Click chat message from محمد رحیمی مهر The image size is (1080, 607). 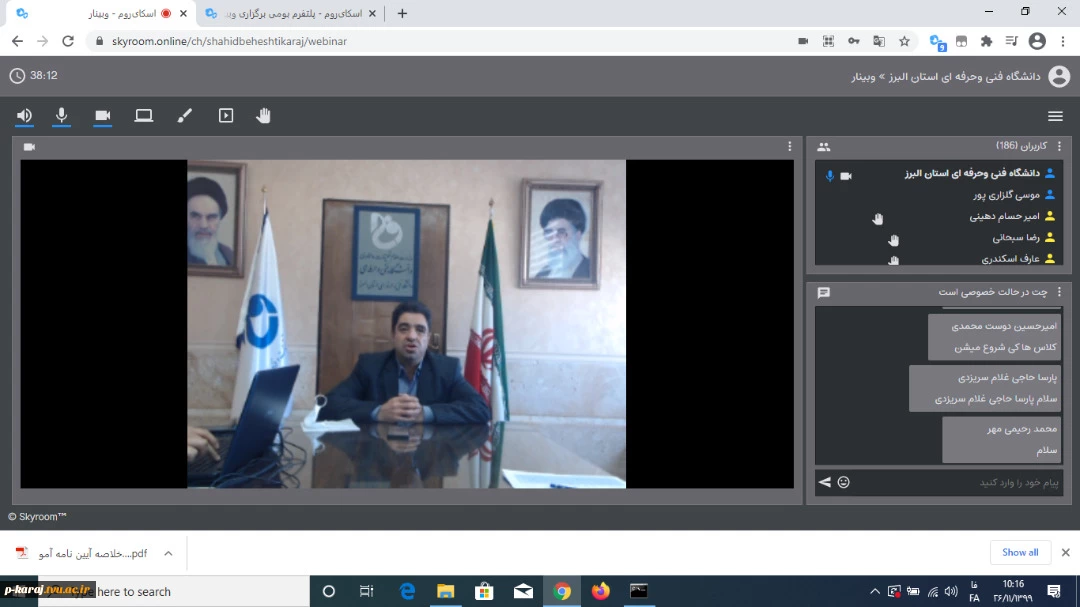click(1001, 440)
